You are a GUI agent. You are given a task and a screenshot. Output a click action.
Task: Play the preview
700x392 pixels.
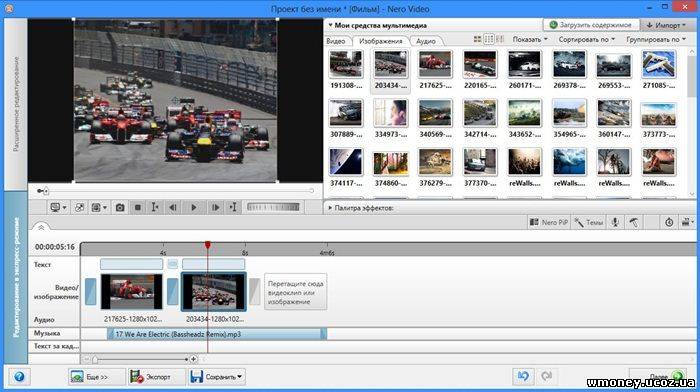(194, 208)
